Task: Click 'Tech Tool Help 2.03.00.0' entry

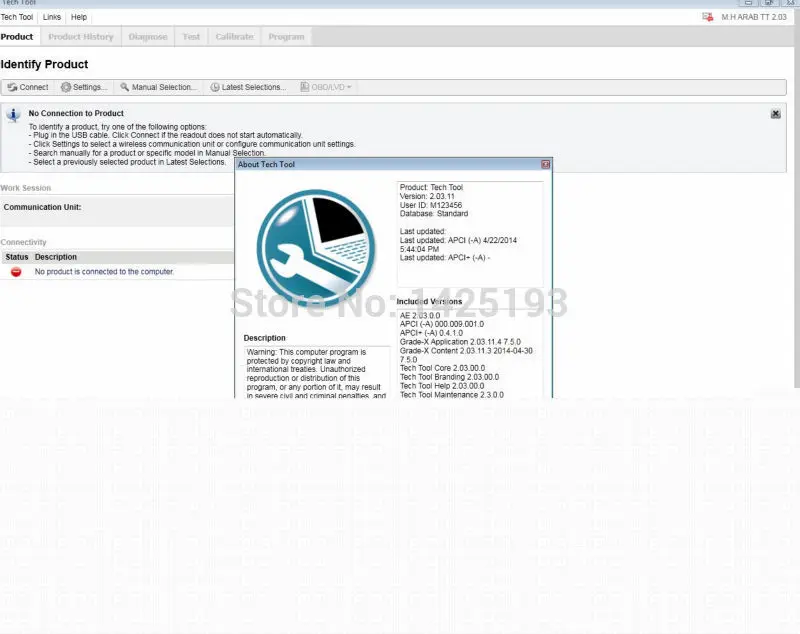Action: pyautogui.click(x=442, y=386)
